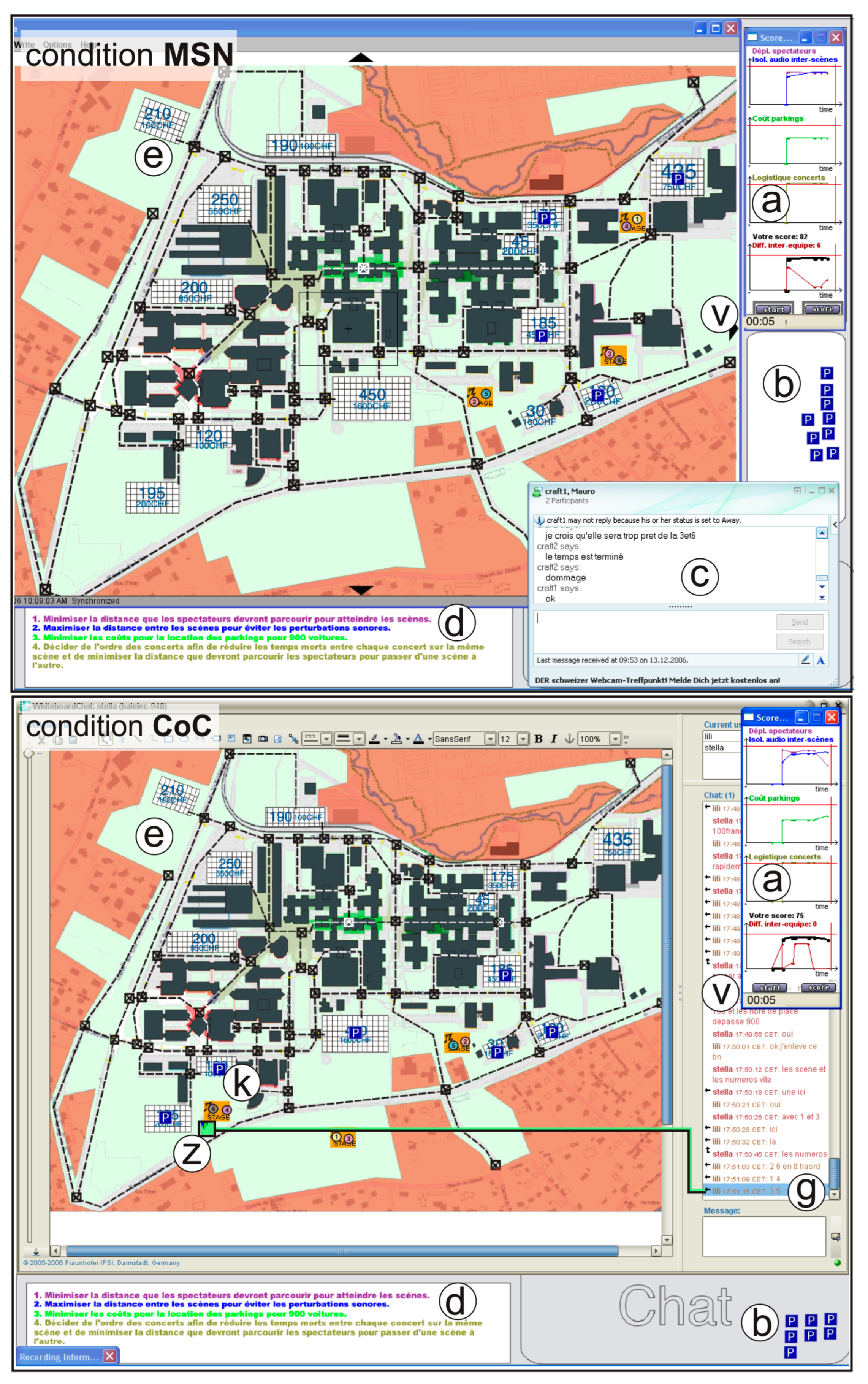The width and height of the screenshot is (868, 1384).
Task: Click the info icon in MSN away notice
Action: (540, 520)
